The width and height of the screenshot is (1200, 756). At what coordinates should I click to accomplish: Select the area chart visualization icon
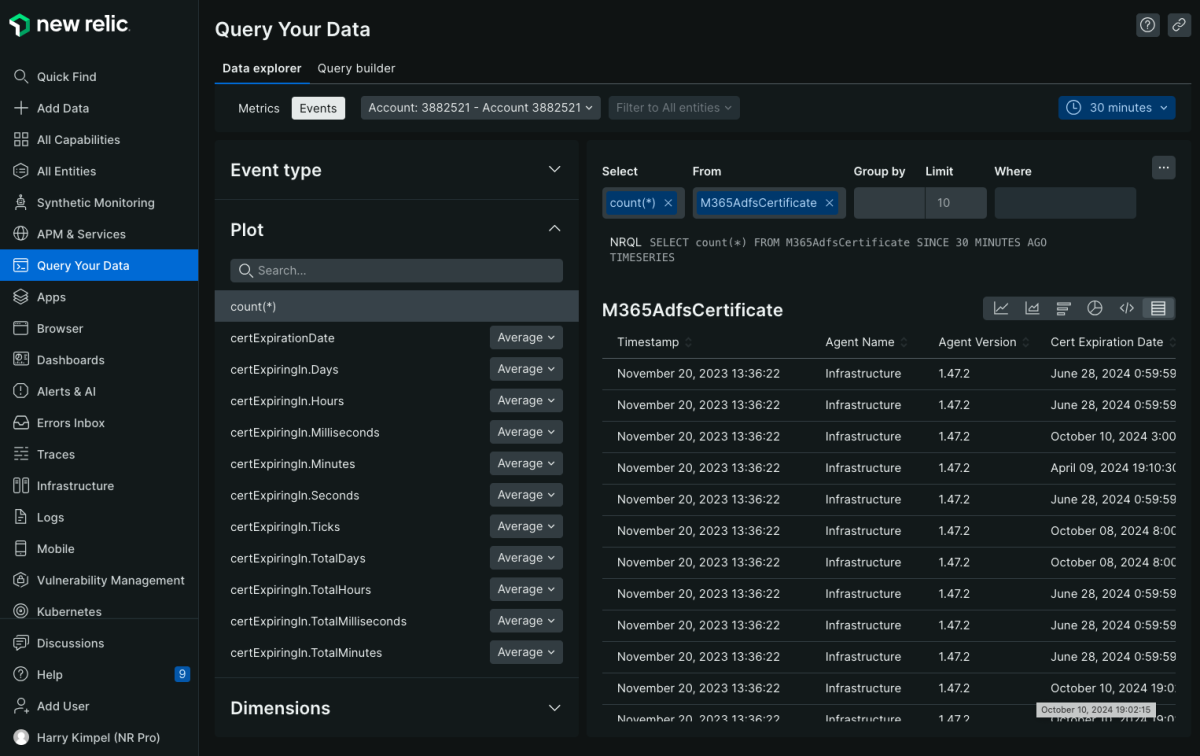pos(1032,308)
